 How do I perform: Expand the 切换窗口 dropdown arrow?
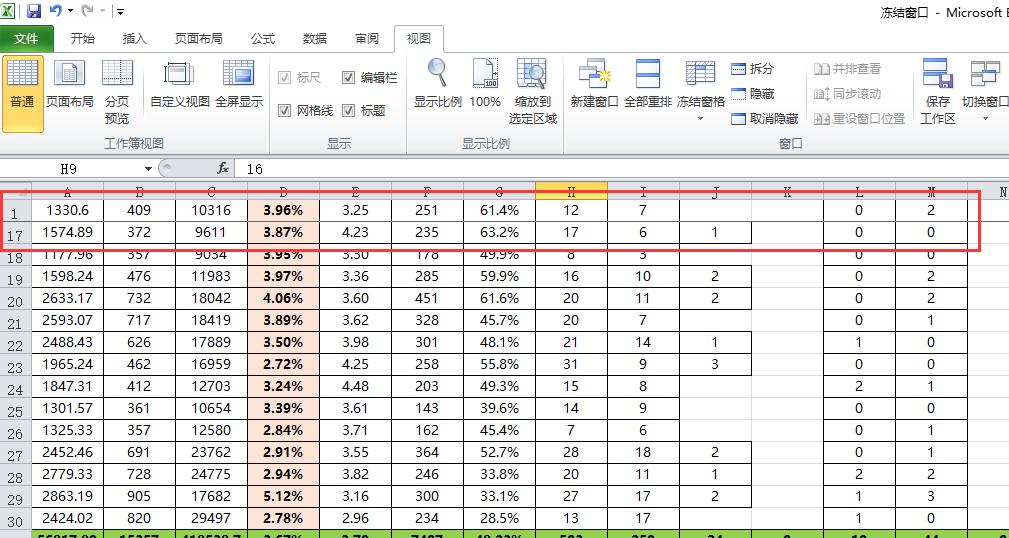[x=985, y=119]
